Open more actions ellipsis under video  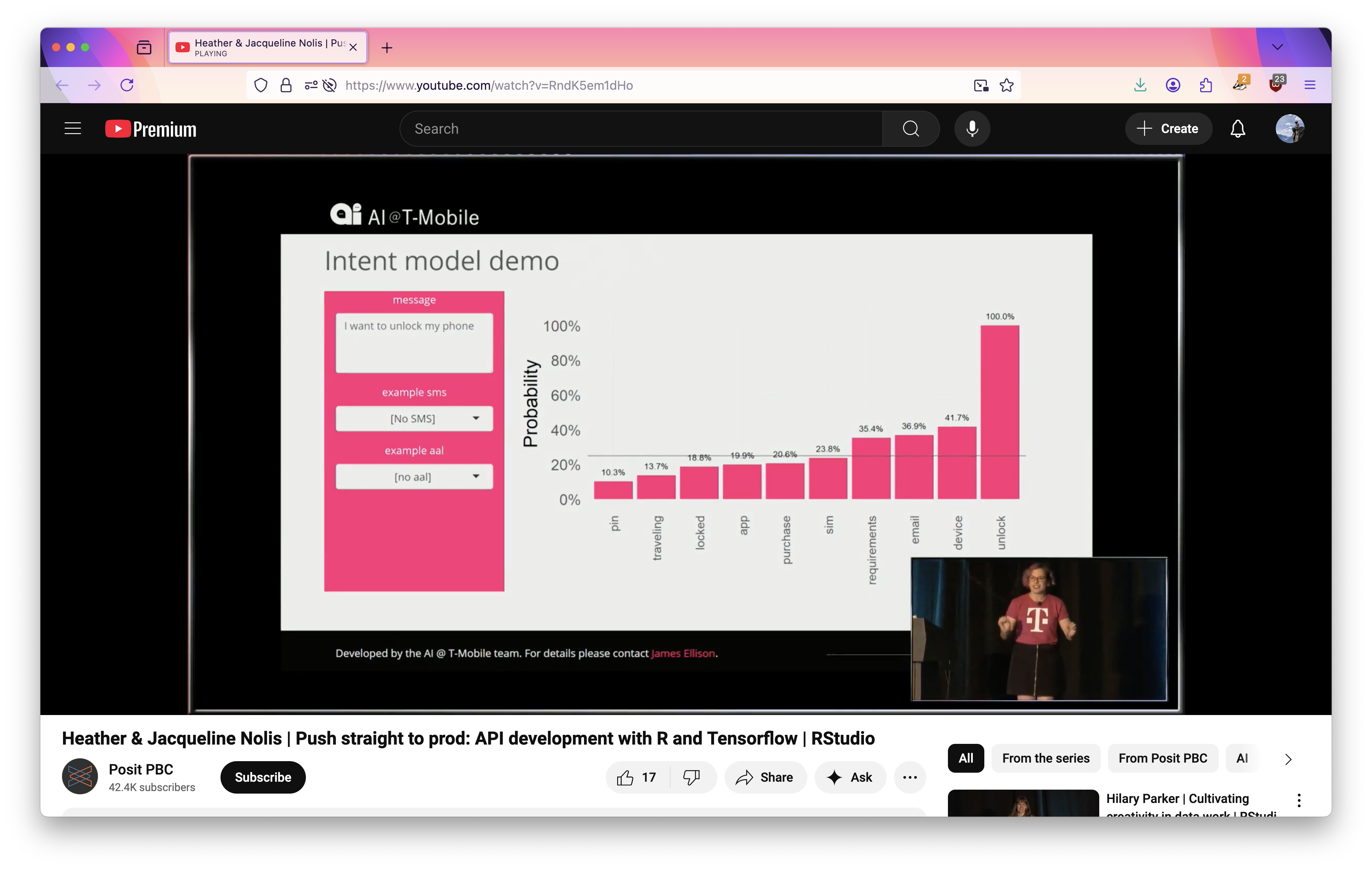pos(910,777)
